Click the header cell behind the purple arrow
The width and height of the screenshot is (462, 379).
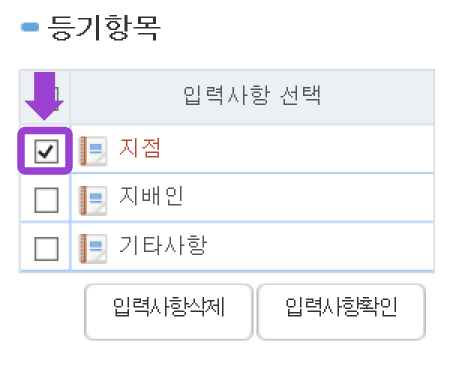pos(45,97)
